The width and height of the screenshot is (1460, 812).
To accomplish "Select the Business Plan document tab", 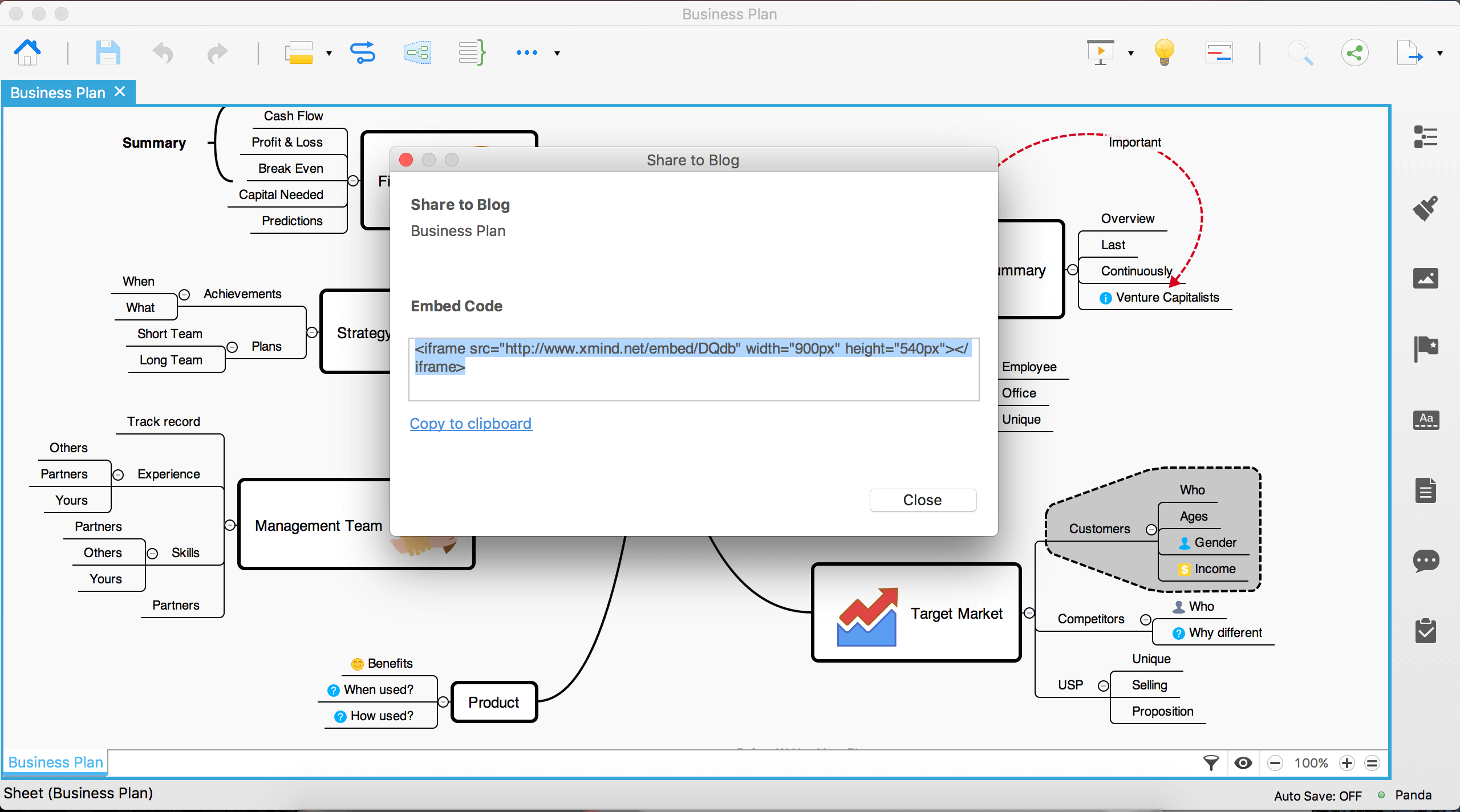I will (x=58, y=92).
